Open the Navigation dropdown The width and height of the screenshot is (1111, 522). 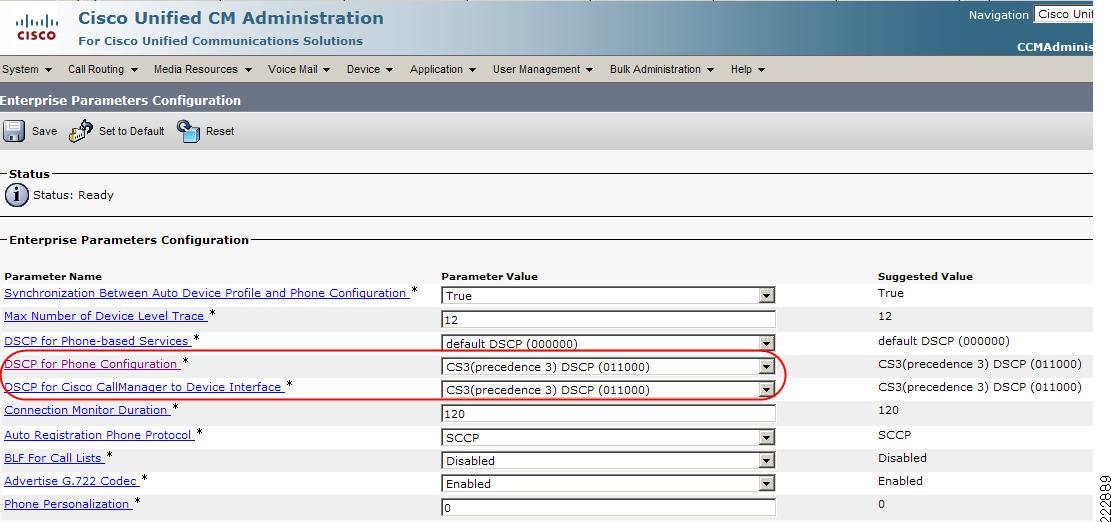tap(1063, 14)
